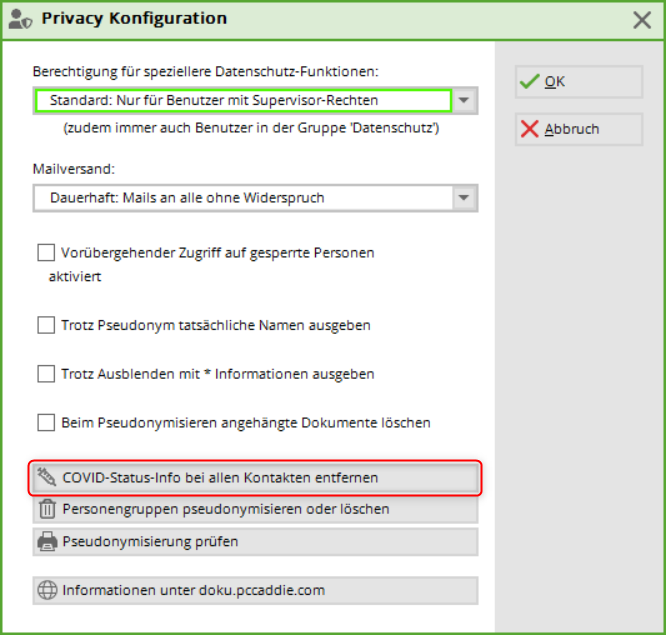Click the red X icon on Abbruch

point(530,129)
